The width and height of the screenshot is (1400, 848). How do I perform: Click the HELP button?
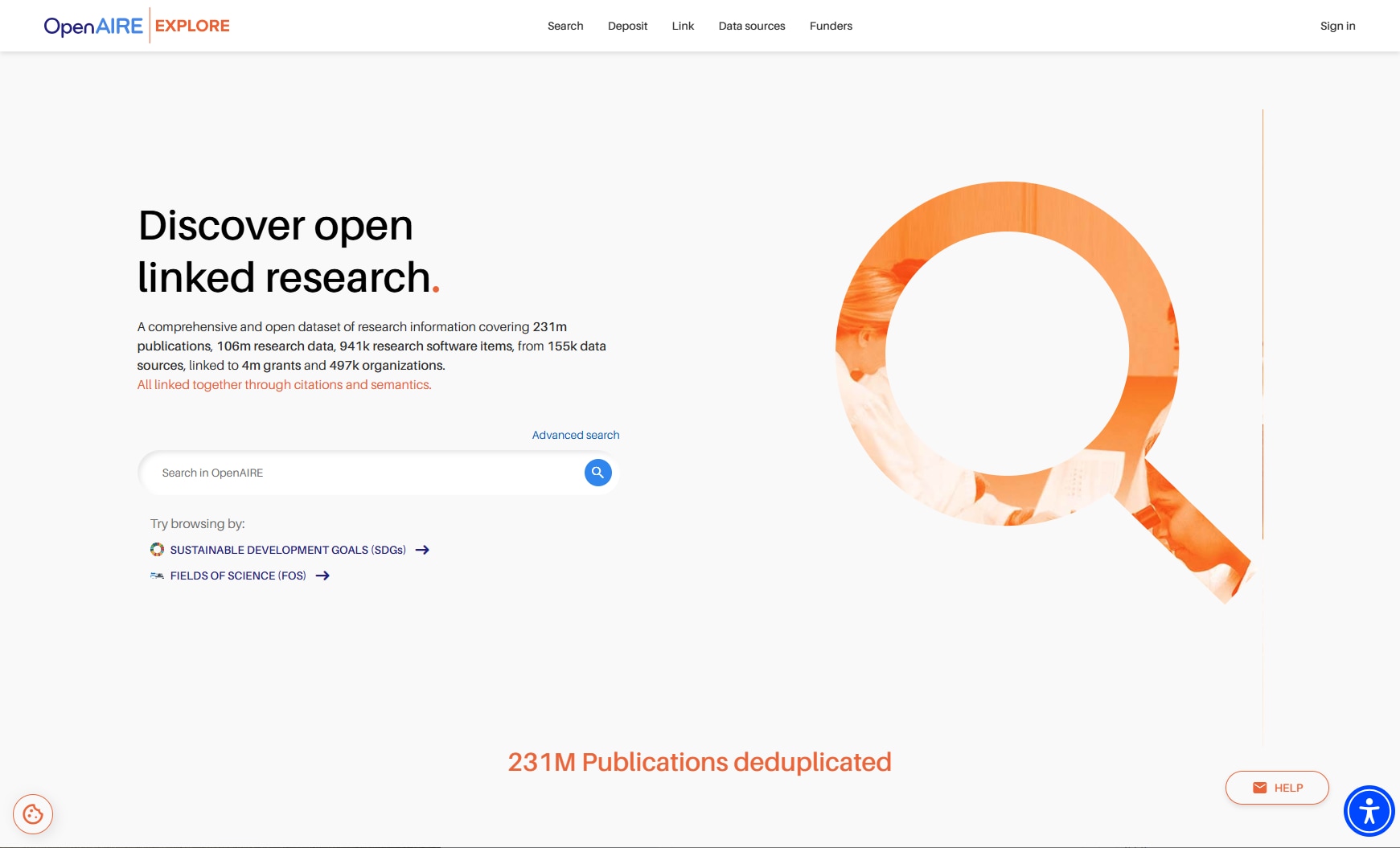pyautogui.click(x=1277, y=788)
